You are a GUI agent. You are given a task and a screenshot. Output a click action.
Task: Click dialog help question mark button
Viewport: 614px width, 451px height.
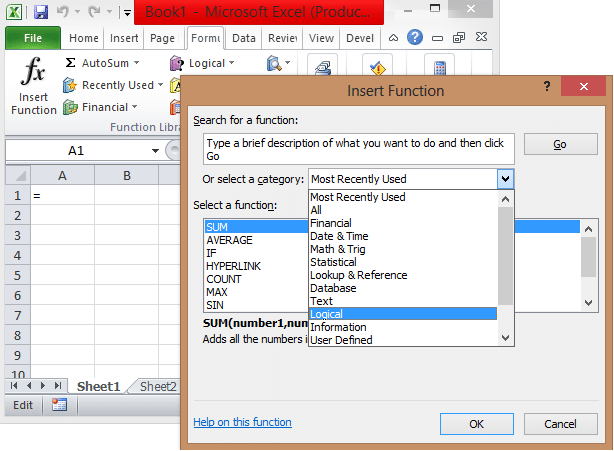click(547, 86)
